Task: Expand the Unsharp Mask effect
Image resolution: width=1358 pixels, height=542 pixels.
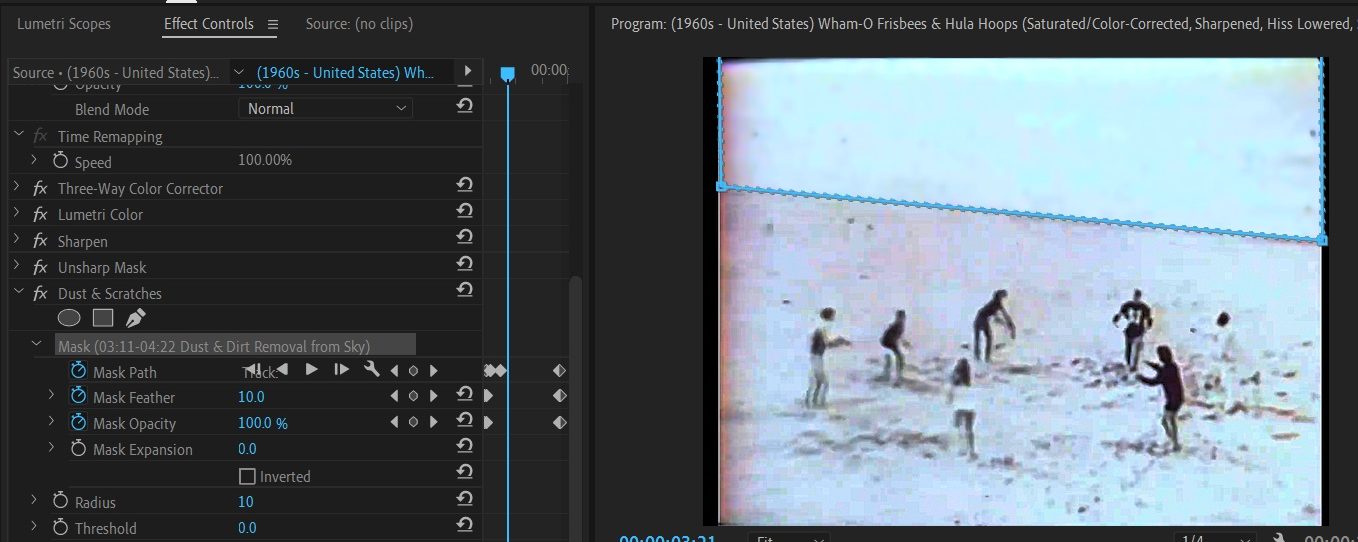Action: tap(18, 267)
